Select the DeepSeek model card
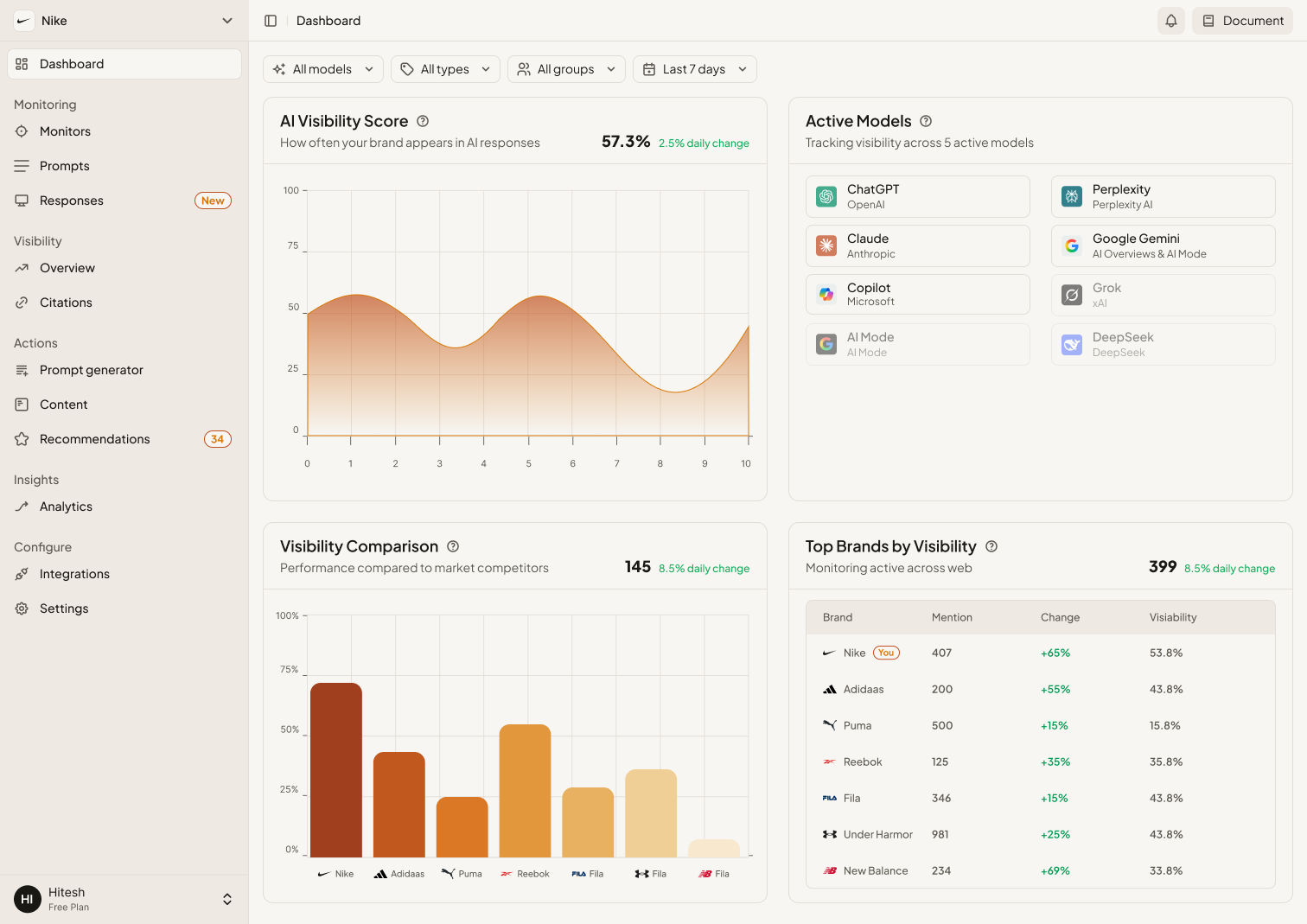Screen dimensions: 1307x924 click(1164, 345)
